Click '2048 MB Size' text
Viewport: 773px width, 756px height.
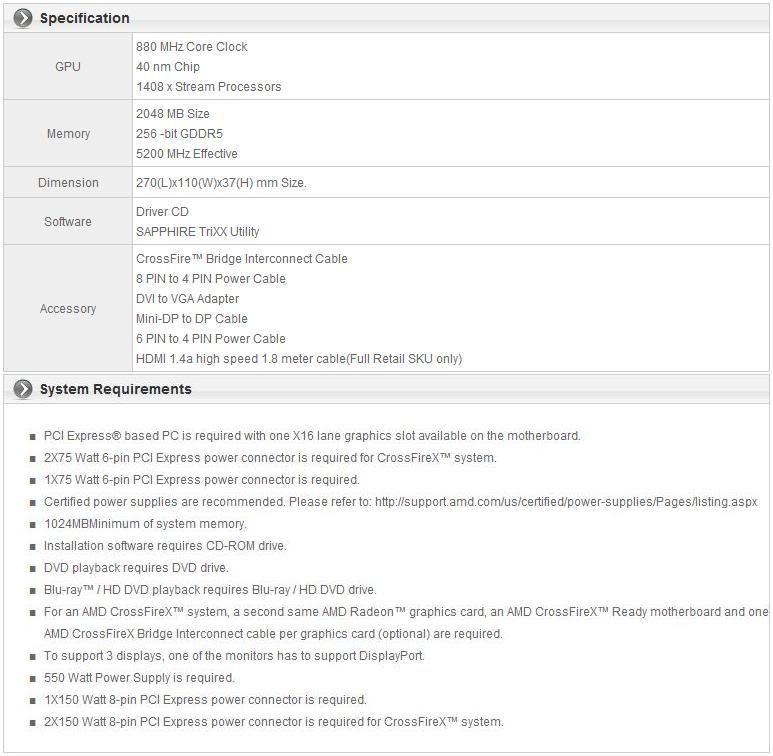[173, 114]
